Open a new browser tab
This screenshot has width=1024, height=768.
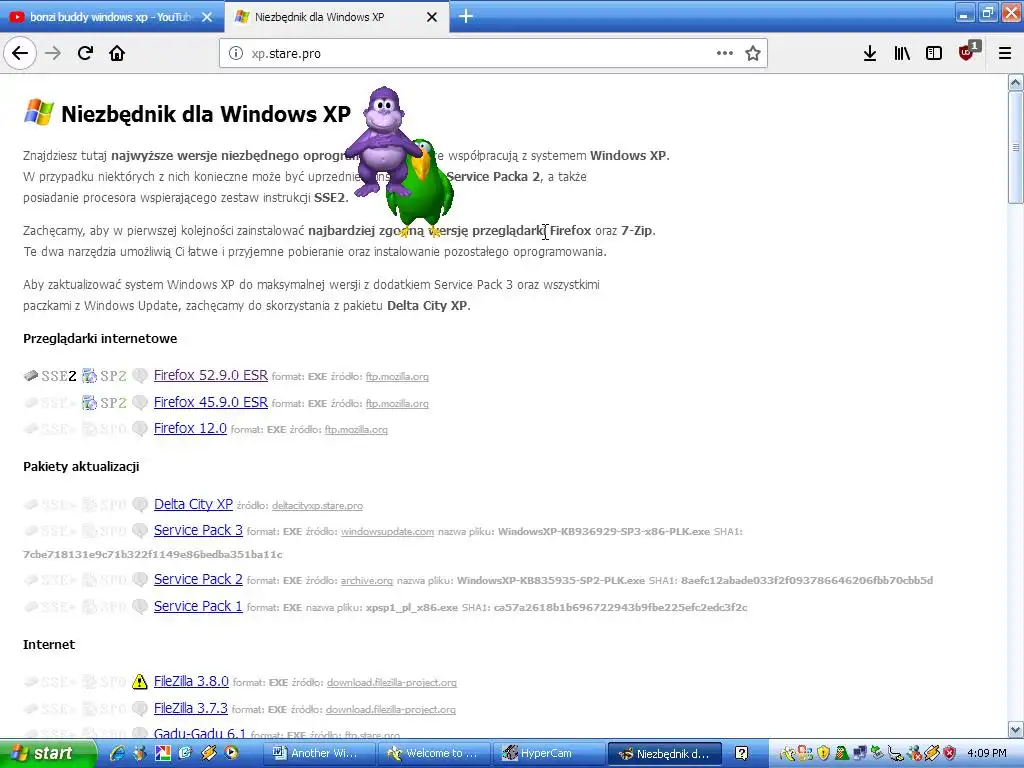pos(466,16)
